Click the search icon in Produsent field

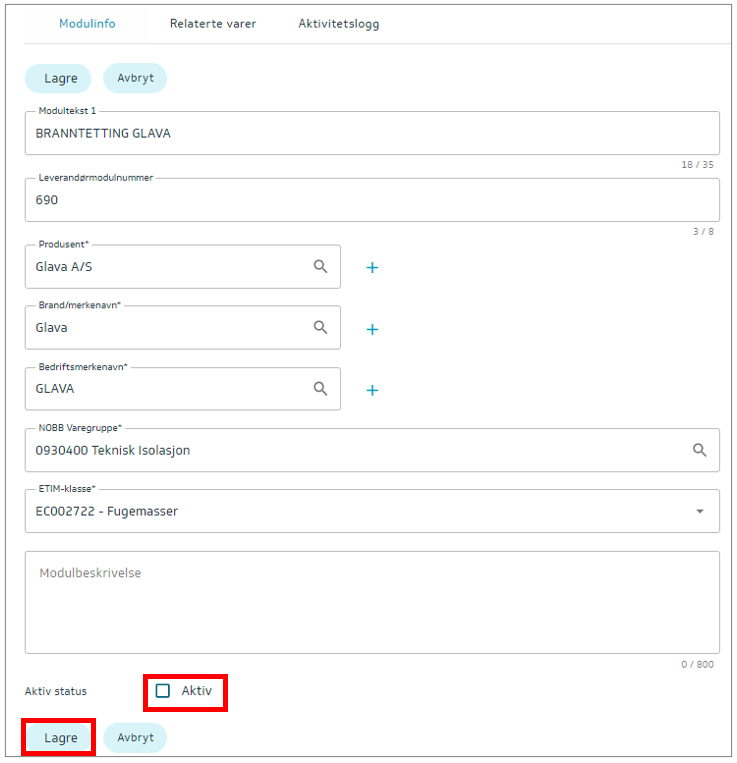[x=320, y=267]
